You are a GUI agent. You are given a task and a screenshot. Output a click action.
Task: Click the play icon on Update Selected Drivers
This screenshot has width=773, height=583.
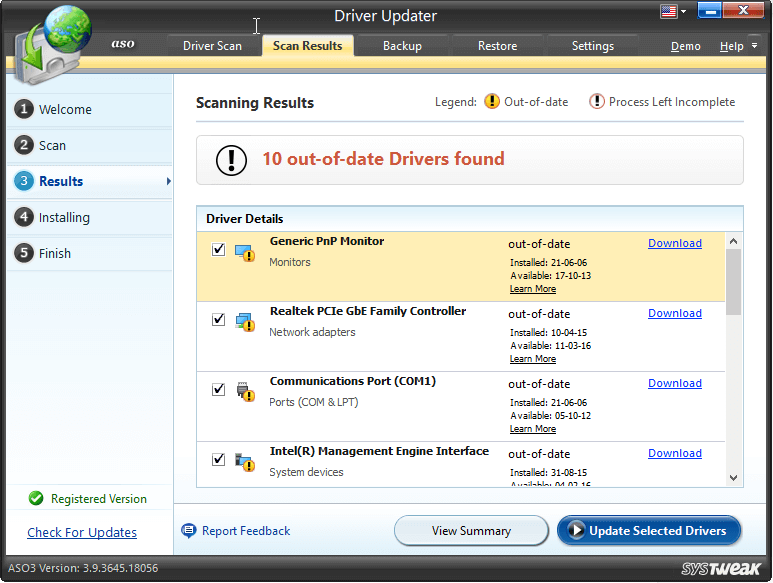pyautogui.click(x=574, y=531)
